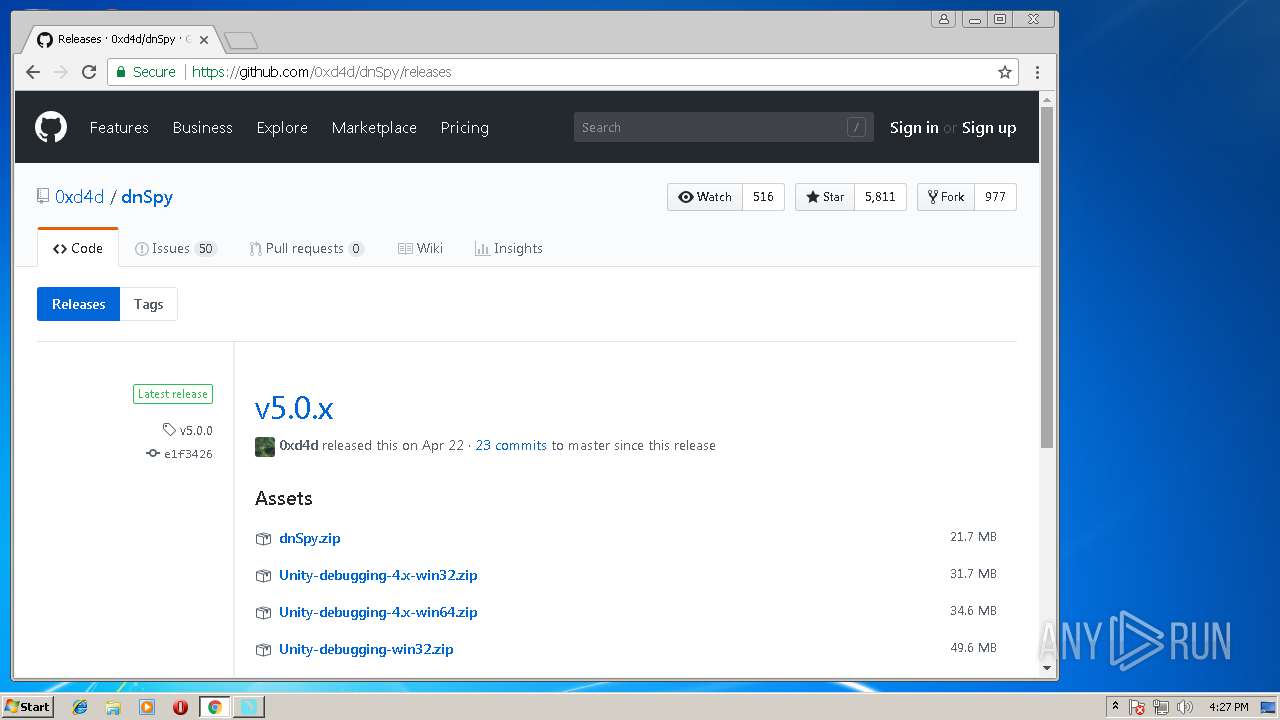
Task: Click the Secure padlock indicator
Action: point(146,72)
